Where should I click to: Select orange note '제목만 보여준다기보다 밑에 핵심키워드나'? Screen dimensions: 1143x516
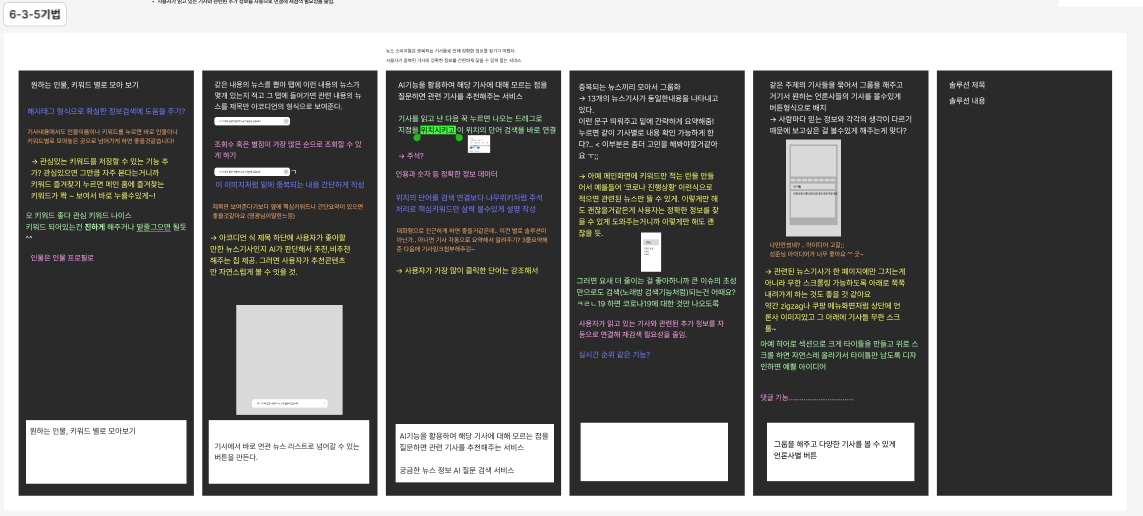(287, 211)
